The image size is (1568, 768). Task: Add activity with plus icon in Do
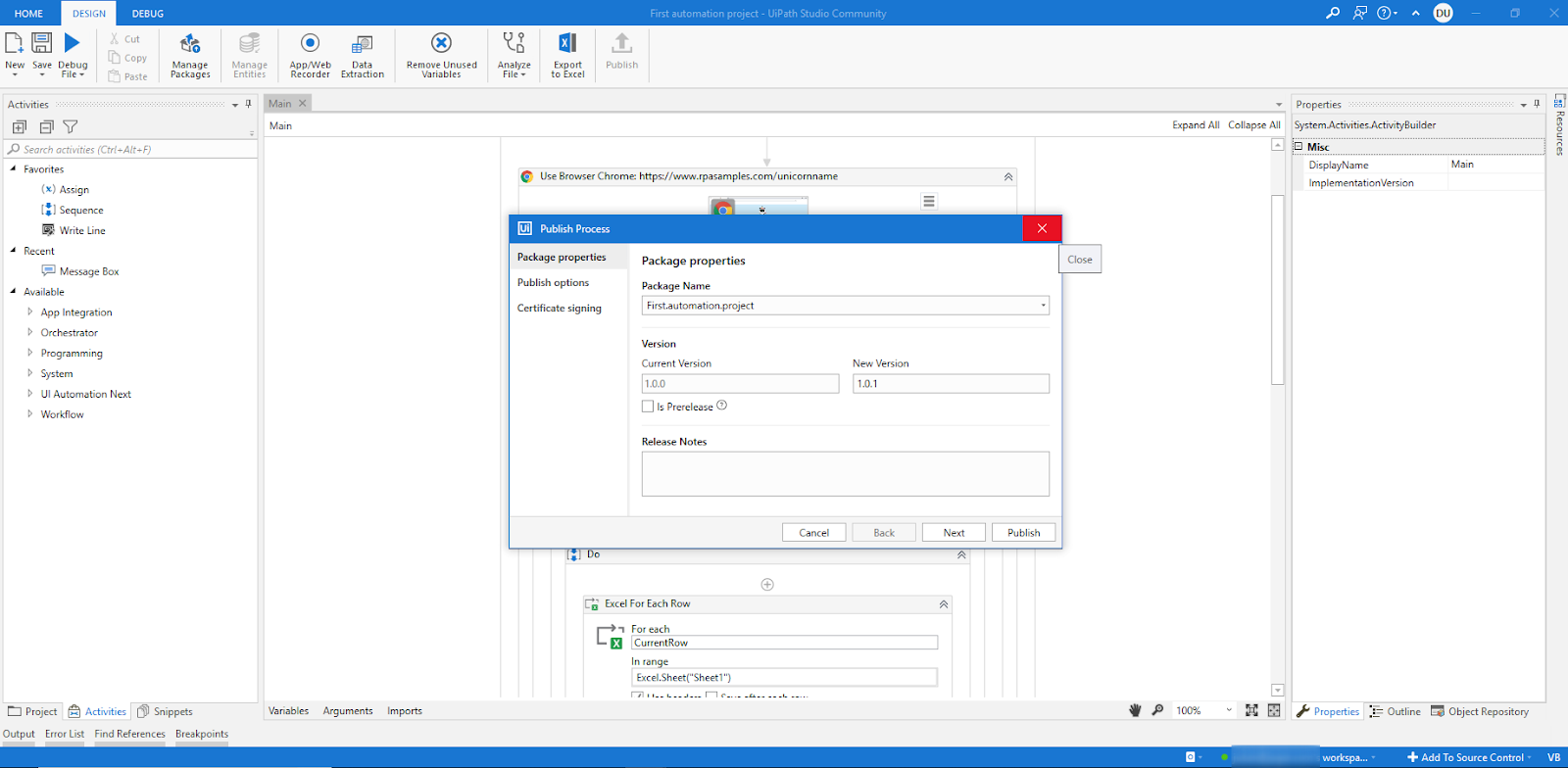point(767,585)
